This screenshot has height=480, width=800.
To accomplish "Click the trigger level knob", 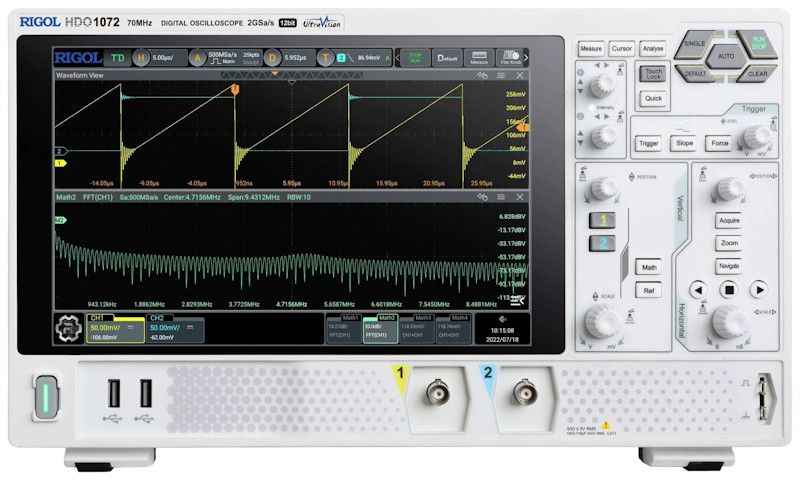I will (x=757, y=136).
